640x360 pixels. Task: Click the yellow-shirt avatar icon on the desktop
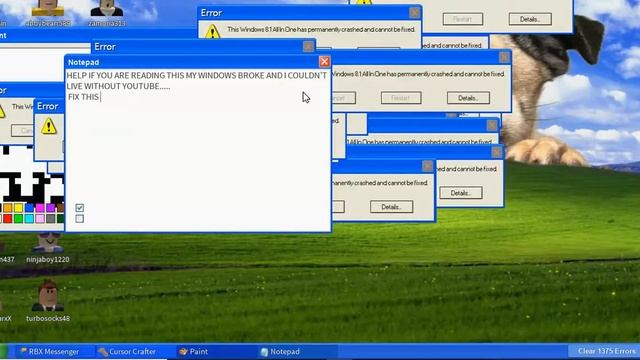point(48,8)
